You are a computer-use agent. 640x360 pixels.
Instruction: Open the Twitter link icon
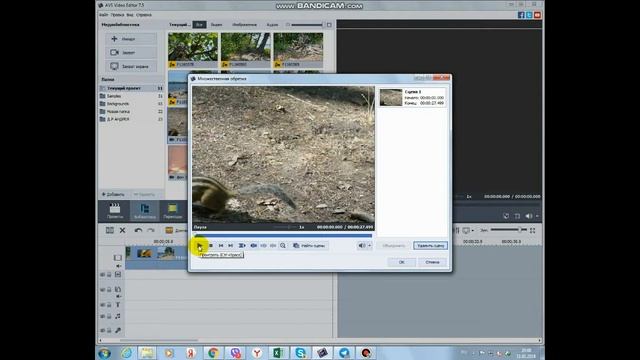[x=529, y=15]
